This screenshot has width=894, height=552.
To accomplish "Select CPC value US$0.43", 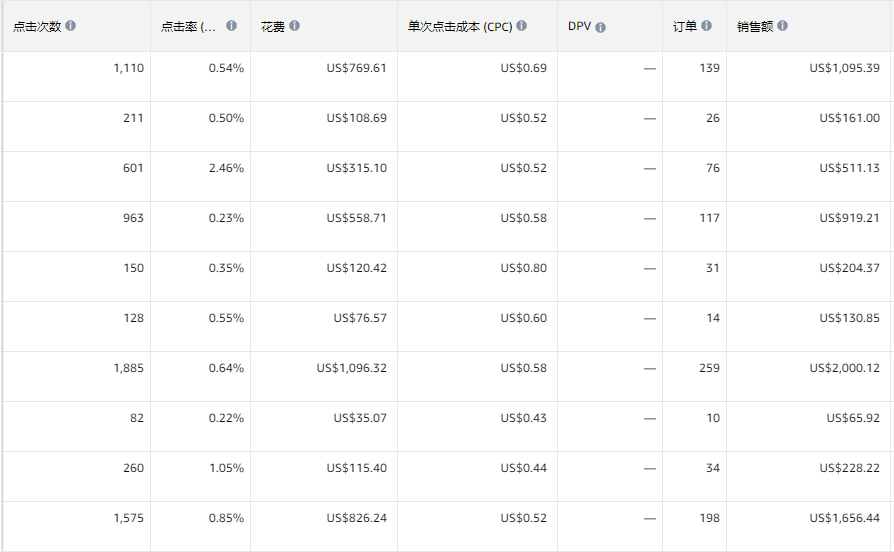I will pyautogui.click(x=523, y=418).
